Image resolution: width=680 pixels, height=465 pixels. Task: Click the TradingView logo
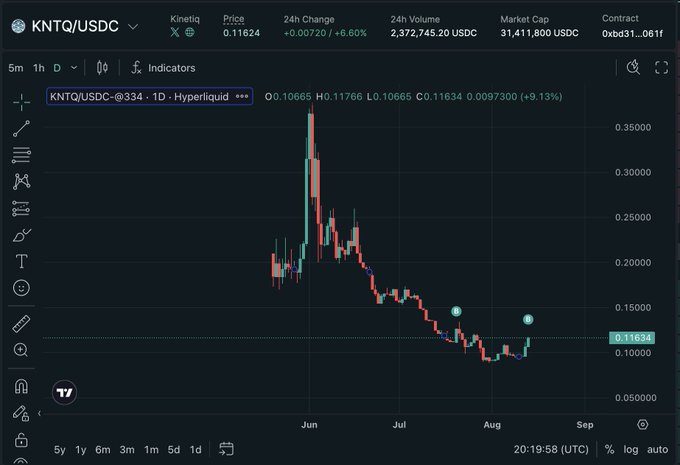(65, 393)
